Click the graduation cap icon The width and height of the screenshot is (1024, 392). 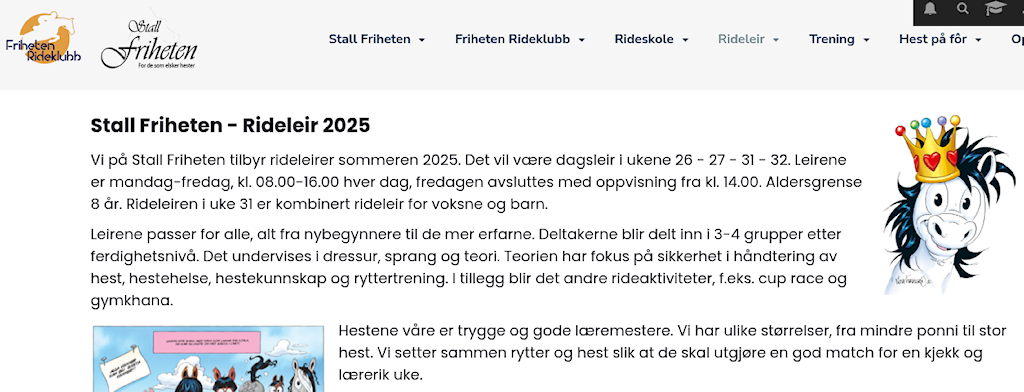[996, 8]
